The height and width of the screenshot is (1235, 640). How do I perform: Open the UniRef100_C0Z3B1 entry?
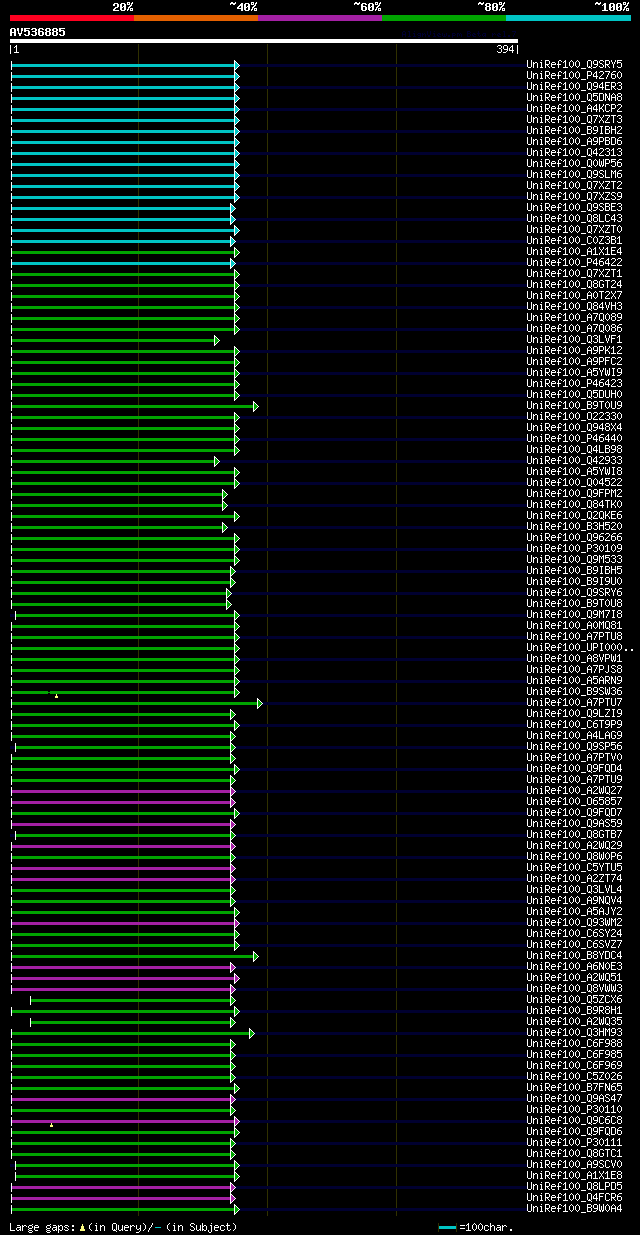(x=574, y=241)
